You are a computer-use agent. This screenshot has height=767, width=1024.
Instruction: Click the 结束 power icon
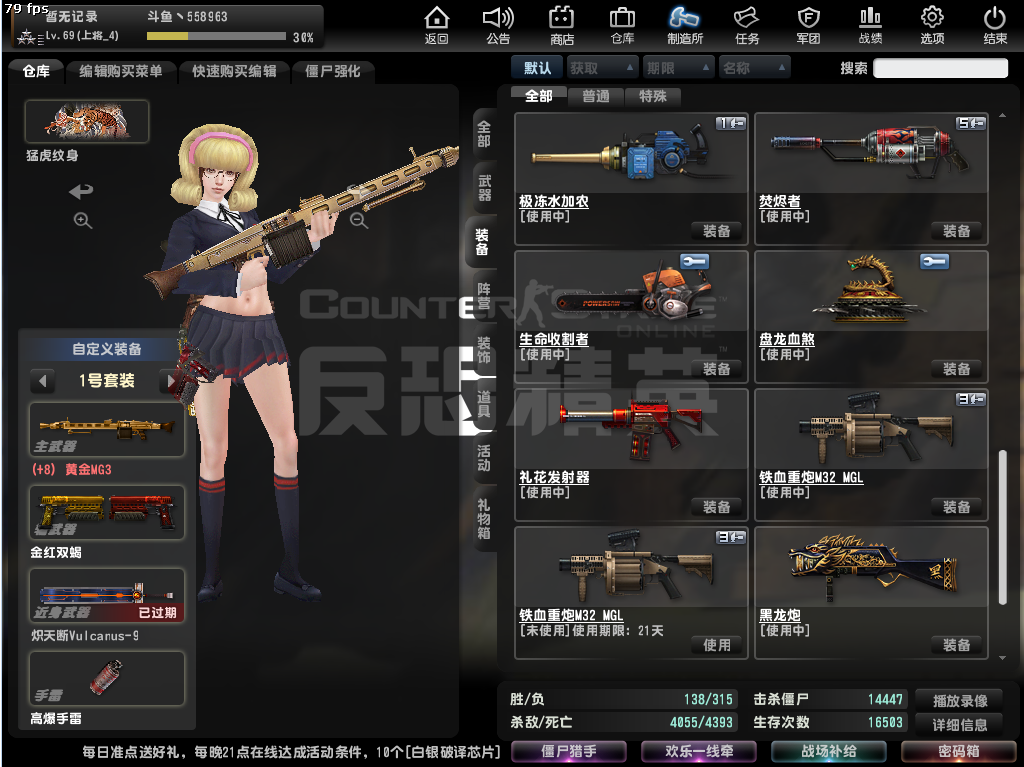(x=995, y=25)
